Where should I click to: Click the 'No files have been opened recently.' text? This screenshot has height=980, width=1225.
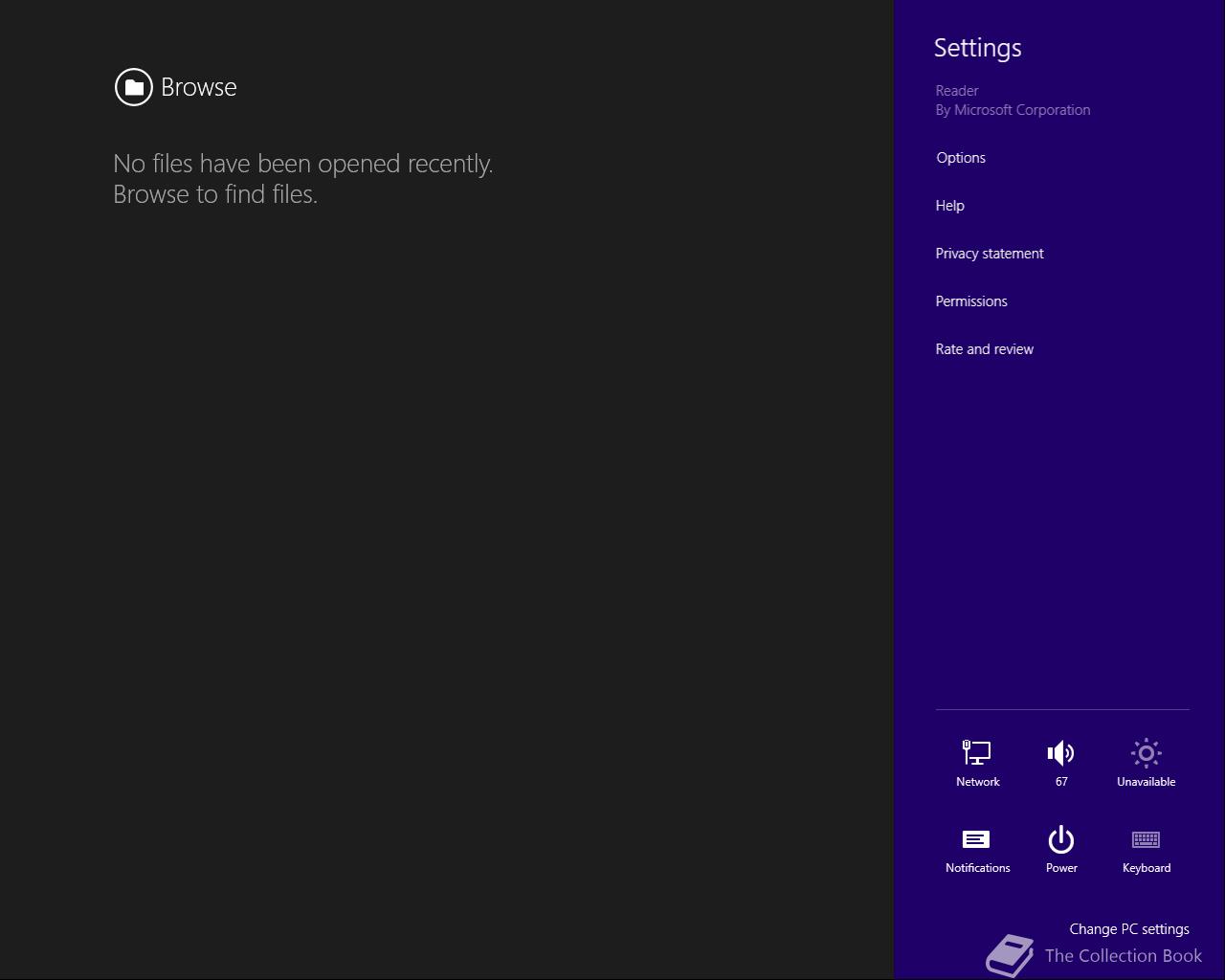tap(302, 164)
